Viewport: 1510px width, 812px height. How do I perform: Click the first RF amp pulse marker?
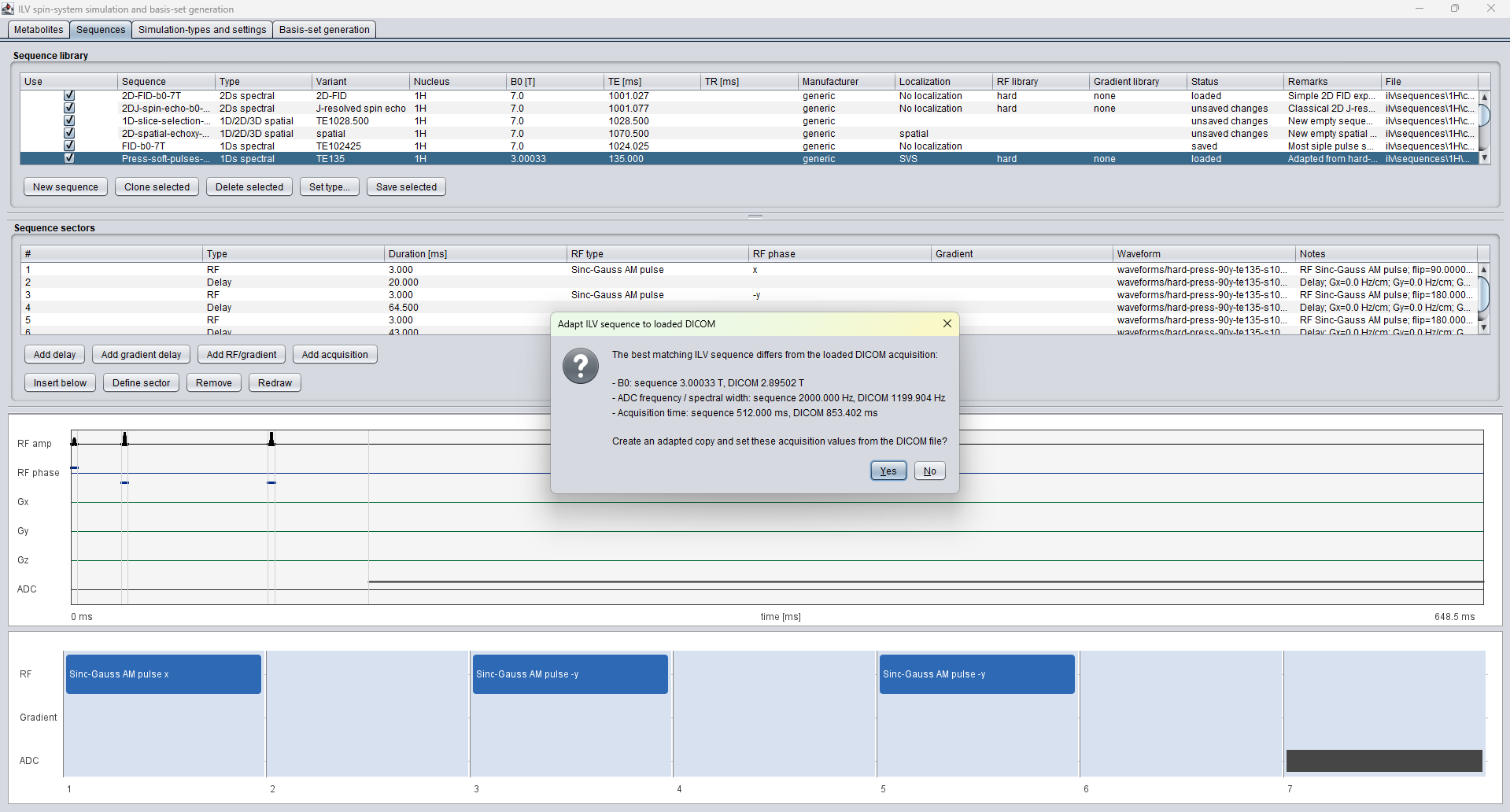pyautogui.click(x=74, y=441)
